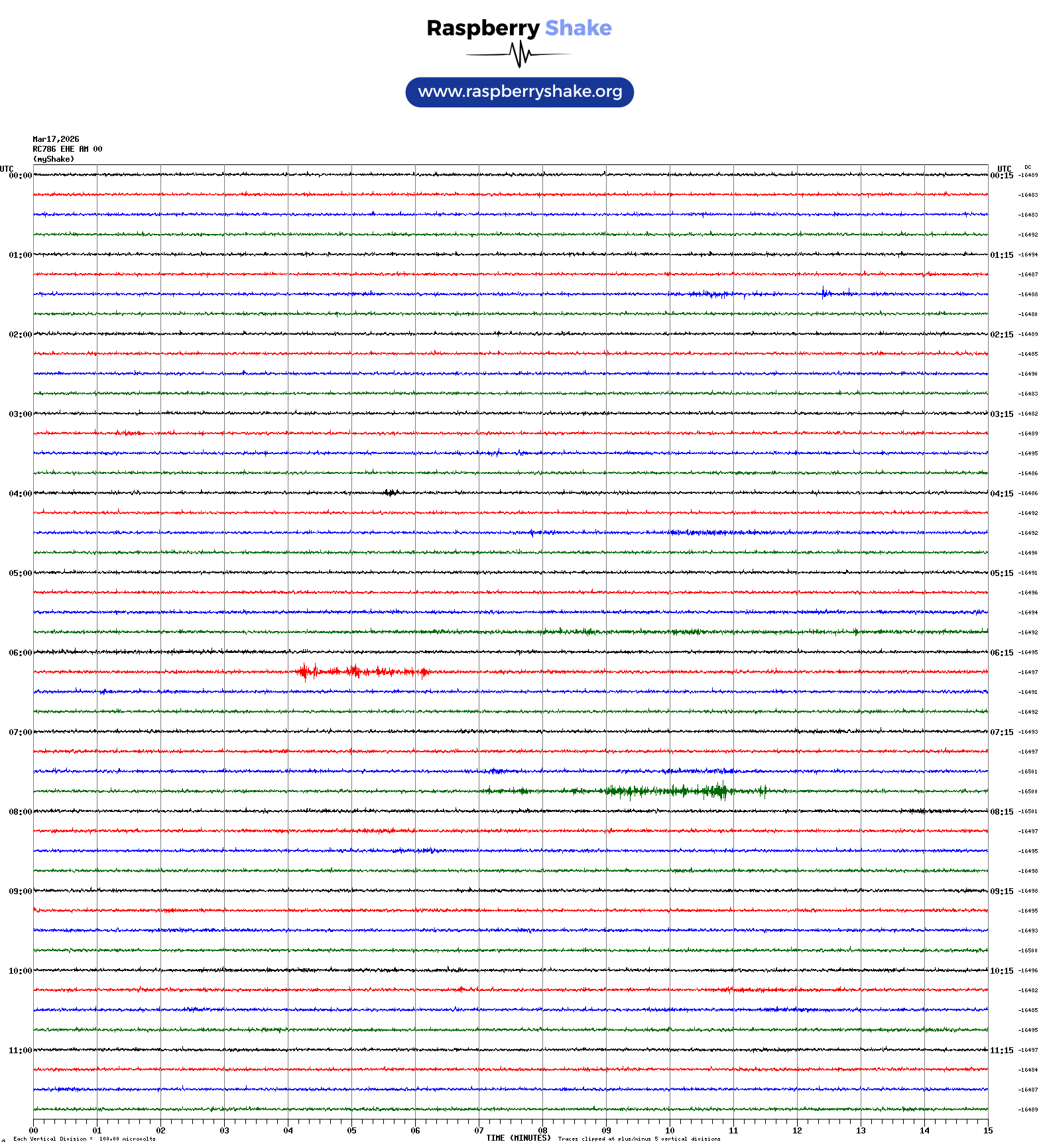Click the (myShake) label
Viewport: 1041px width, 1148px height.
[x=54, y=159]
